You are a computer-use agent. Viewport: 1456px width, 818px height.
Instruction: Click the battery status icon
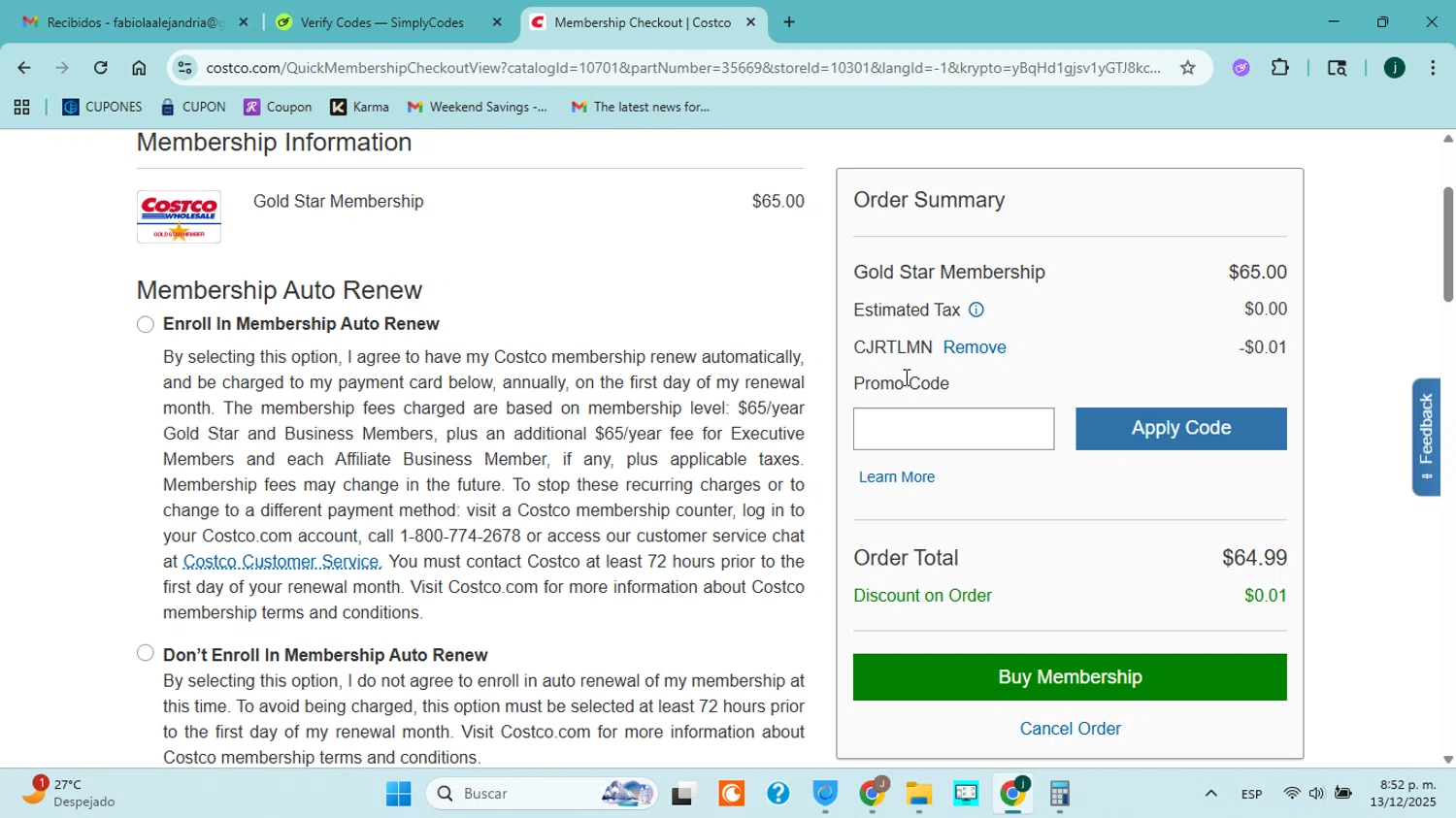click(x=1343, y=795)
